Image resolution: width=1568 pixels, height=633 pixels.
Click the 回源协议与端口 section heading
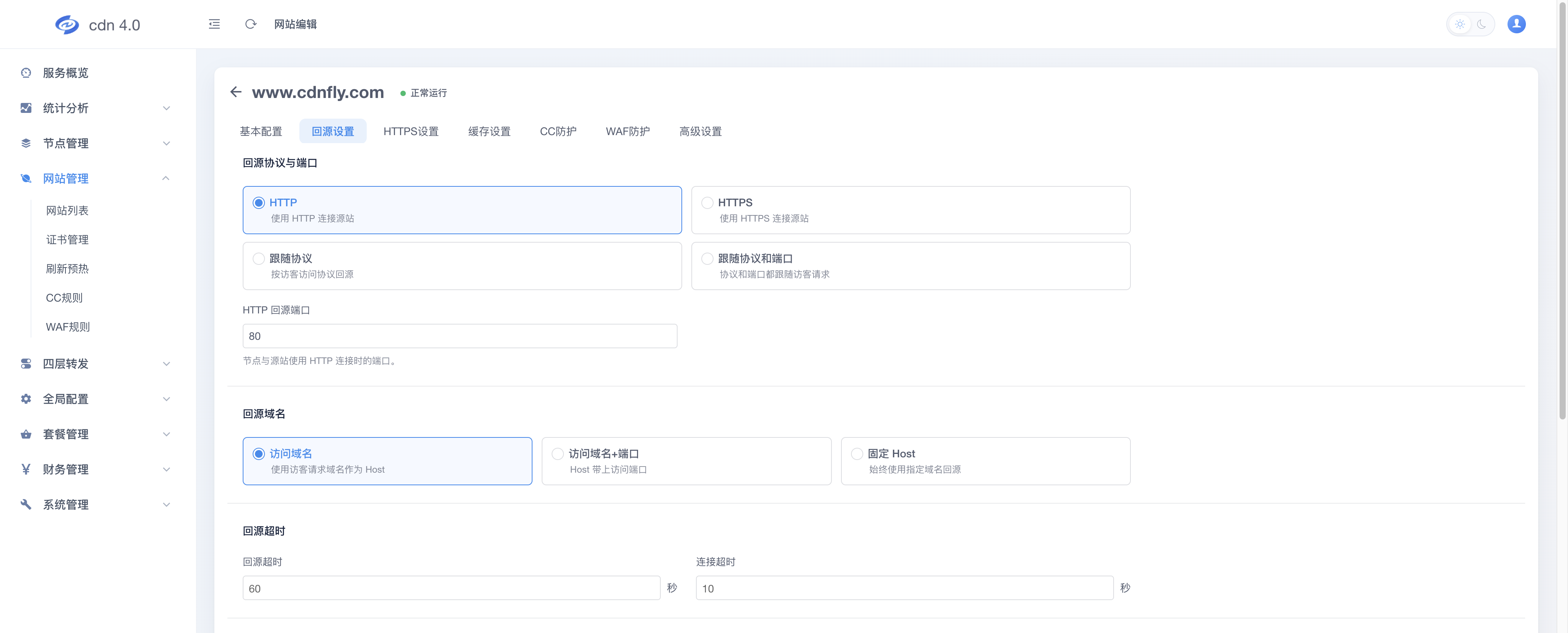tap(280, 163)
